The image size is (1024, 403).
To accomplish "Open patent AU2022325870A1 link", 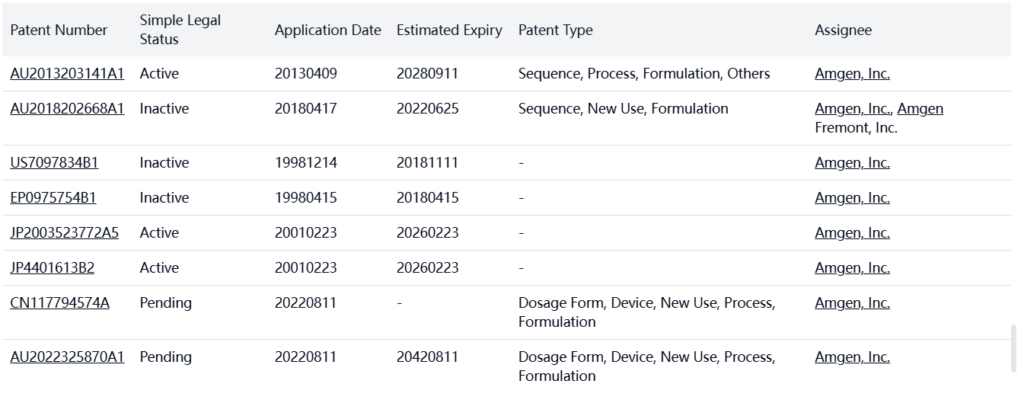I will pyautogui.click(x=67, y=357).
